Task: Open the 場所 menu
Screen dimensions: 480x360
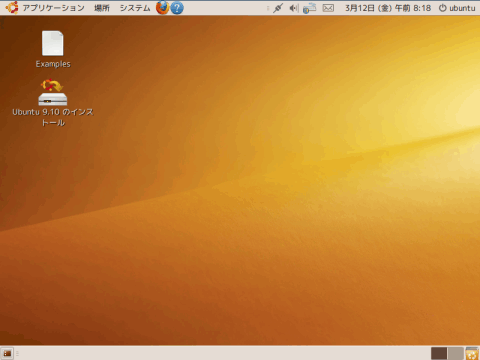Action: tap(102, 8)
